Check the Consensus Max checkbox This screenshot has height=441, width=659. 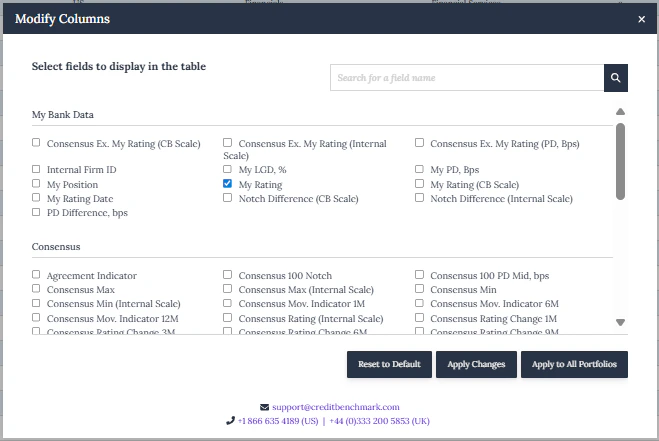coord(36,288)
